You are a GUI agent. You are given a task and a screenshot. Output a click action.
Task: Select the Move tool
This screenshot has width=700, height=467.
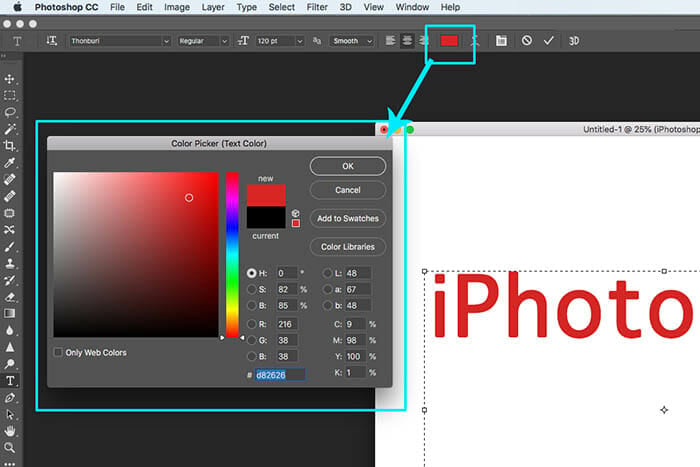point(9,79)
